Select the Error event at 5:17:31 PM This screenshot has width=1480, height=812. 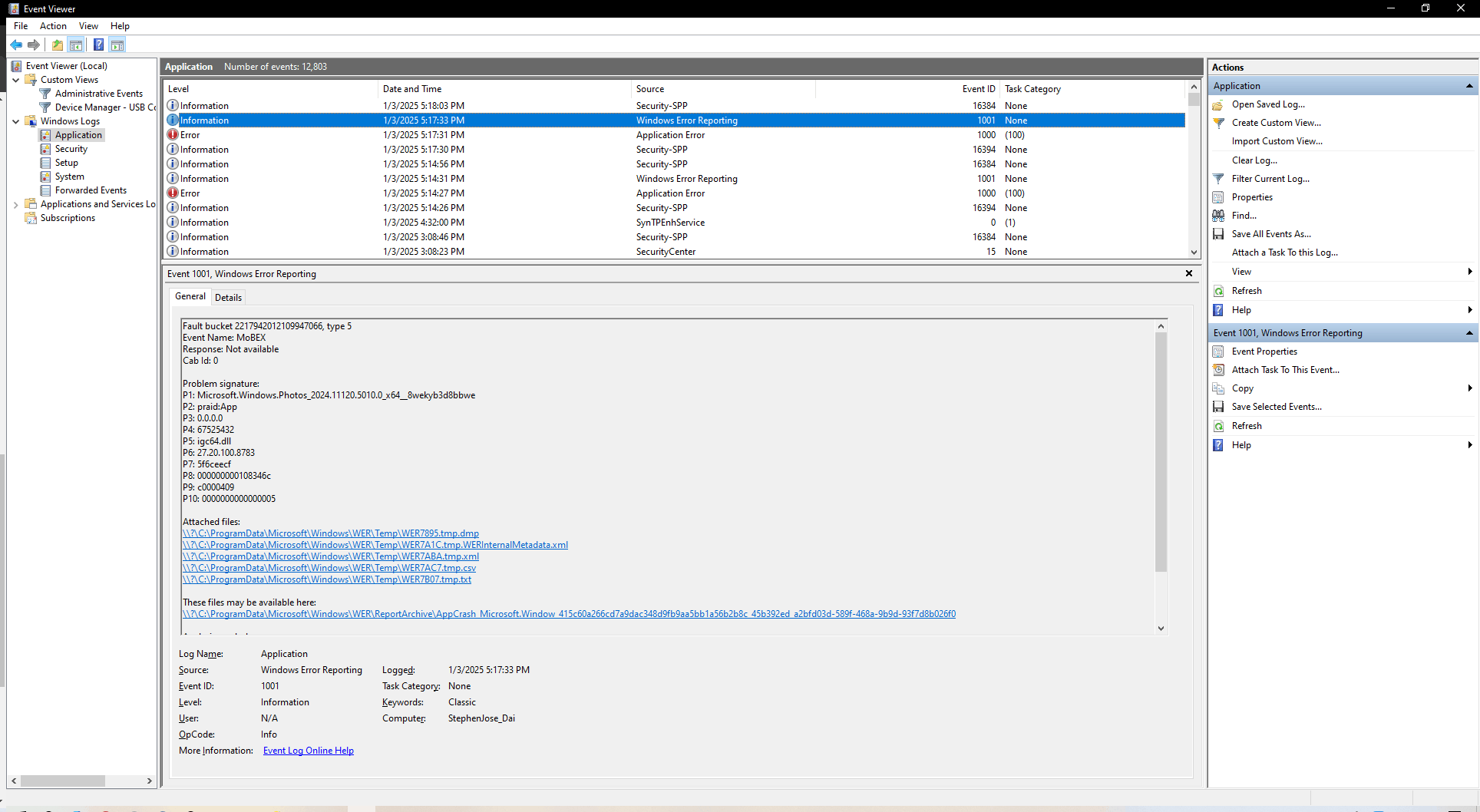tap(676, 135)
